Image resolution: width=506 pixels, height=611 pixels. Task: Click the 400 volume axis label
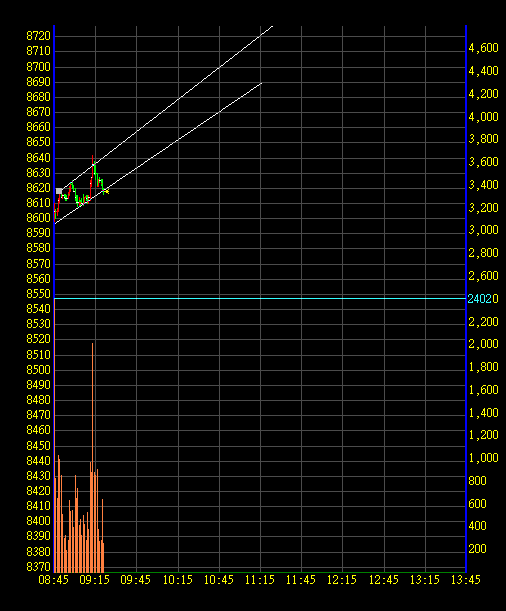(477, 526)
